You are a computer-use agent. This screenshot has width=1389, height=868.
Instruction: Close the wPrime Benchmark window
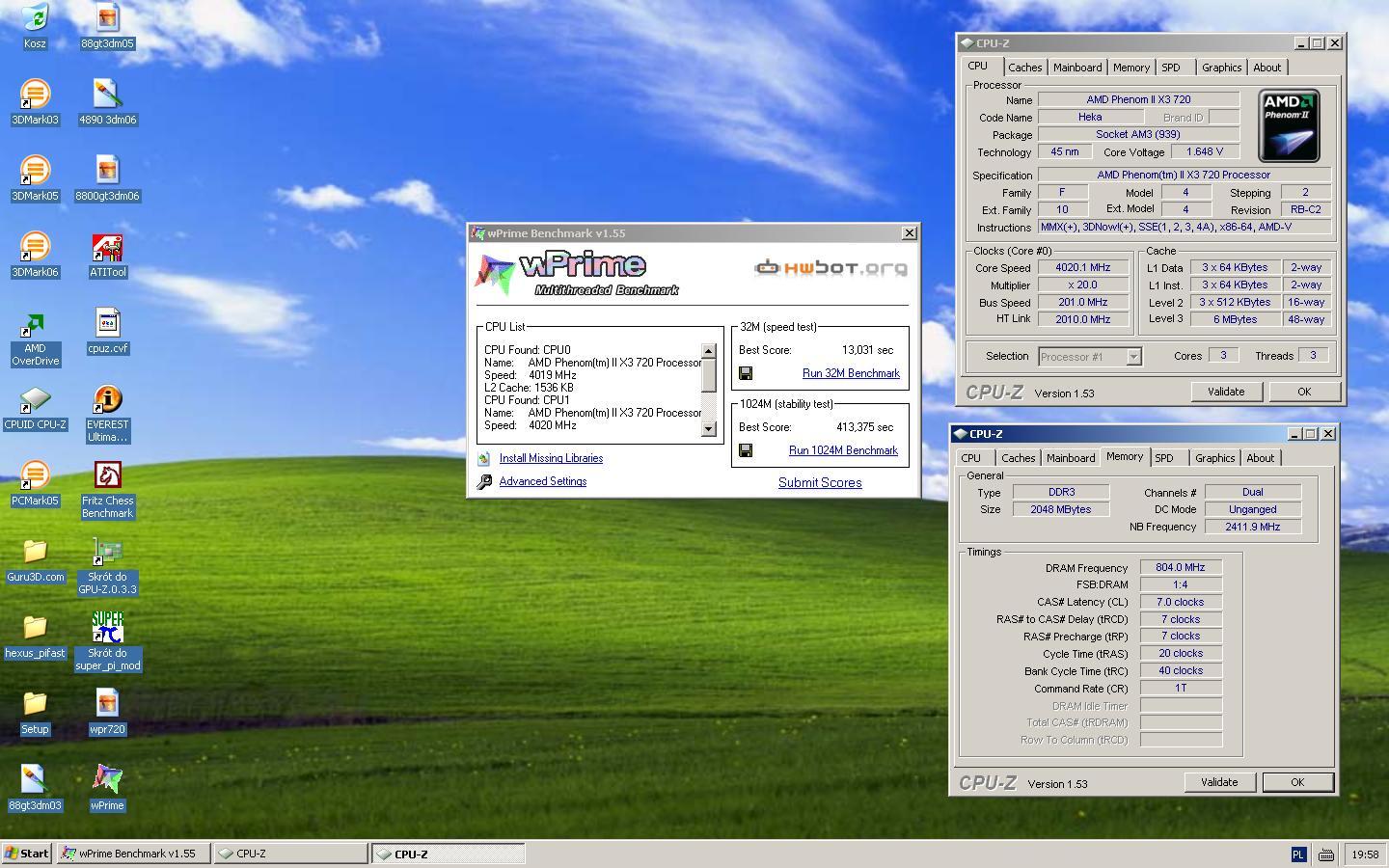909,233
